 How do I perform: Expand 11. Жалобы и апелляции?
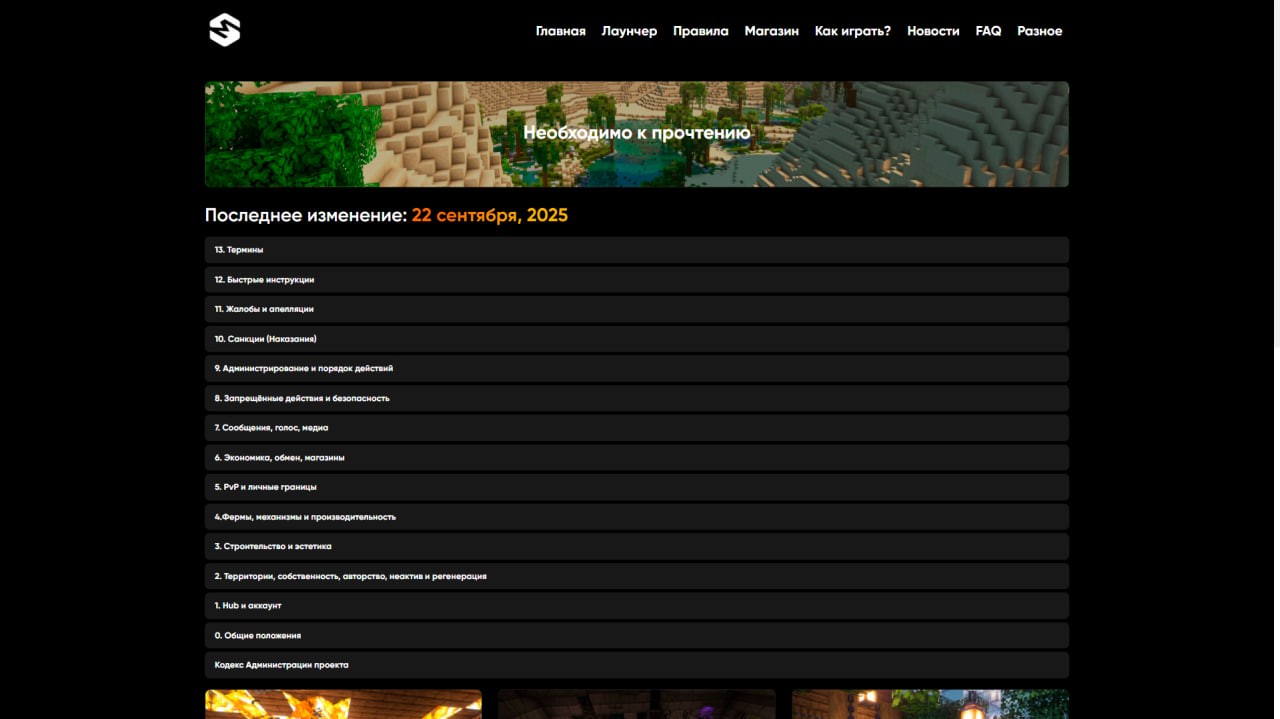click(636, 309)
